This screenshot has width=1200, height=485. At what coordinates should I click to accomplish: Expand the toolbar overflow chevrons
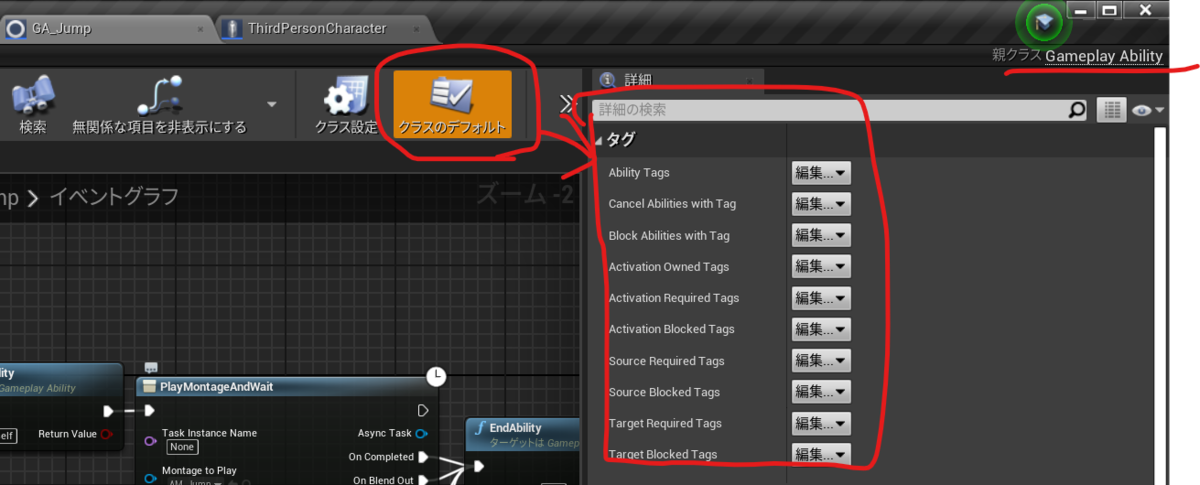pyautogui.click(x=567, y=104)
